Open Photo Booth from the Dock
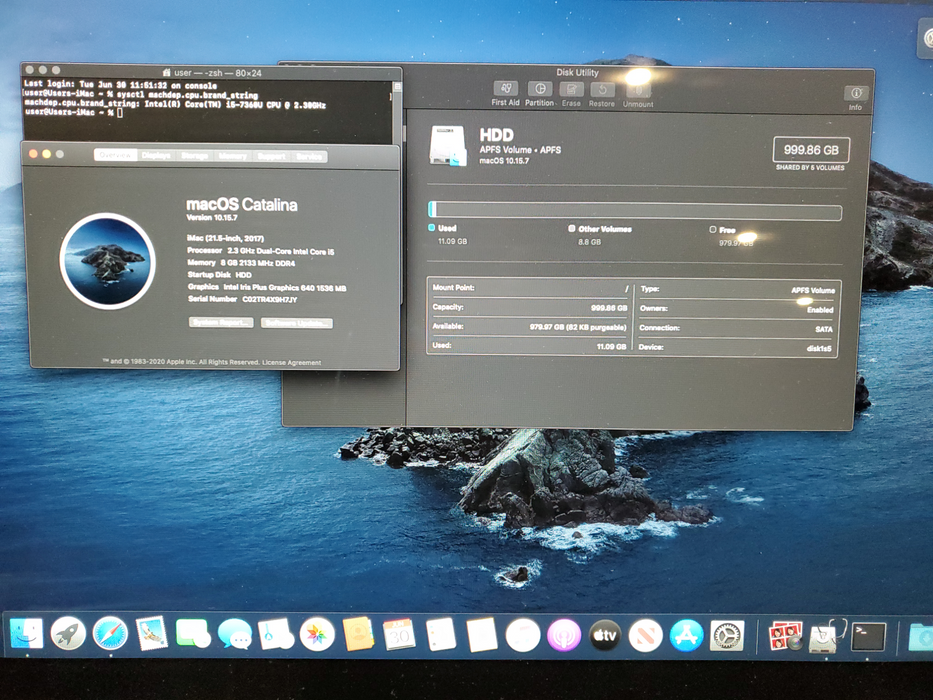 tap(785, 636)
